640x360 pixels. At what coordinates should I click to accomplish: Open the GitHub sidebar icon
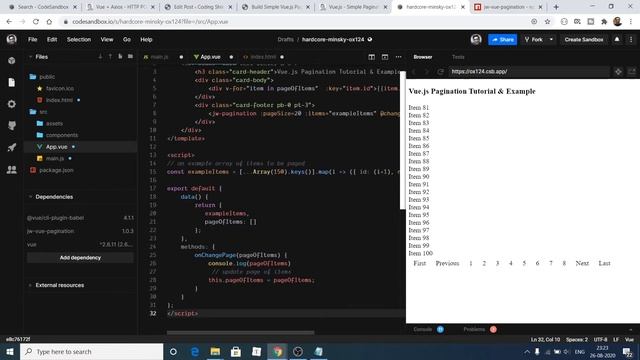pos(11,126)
